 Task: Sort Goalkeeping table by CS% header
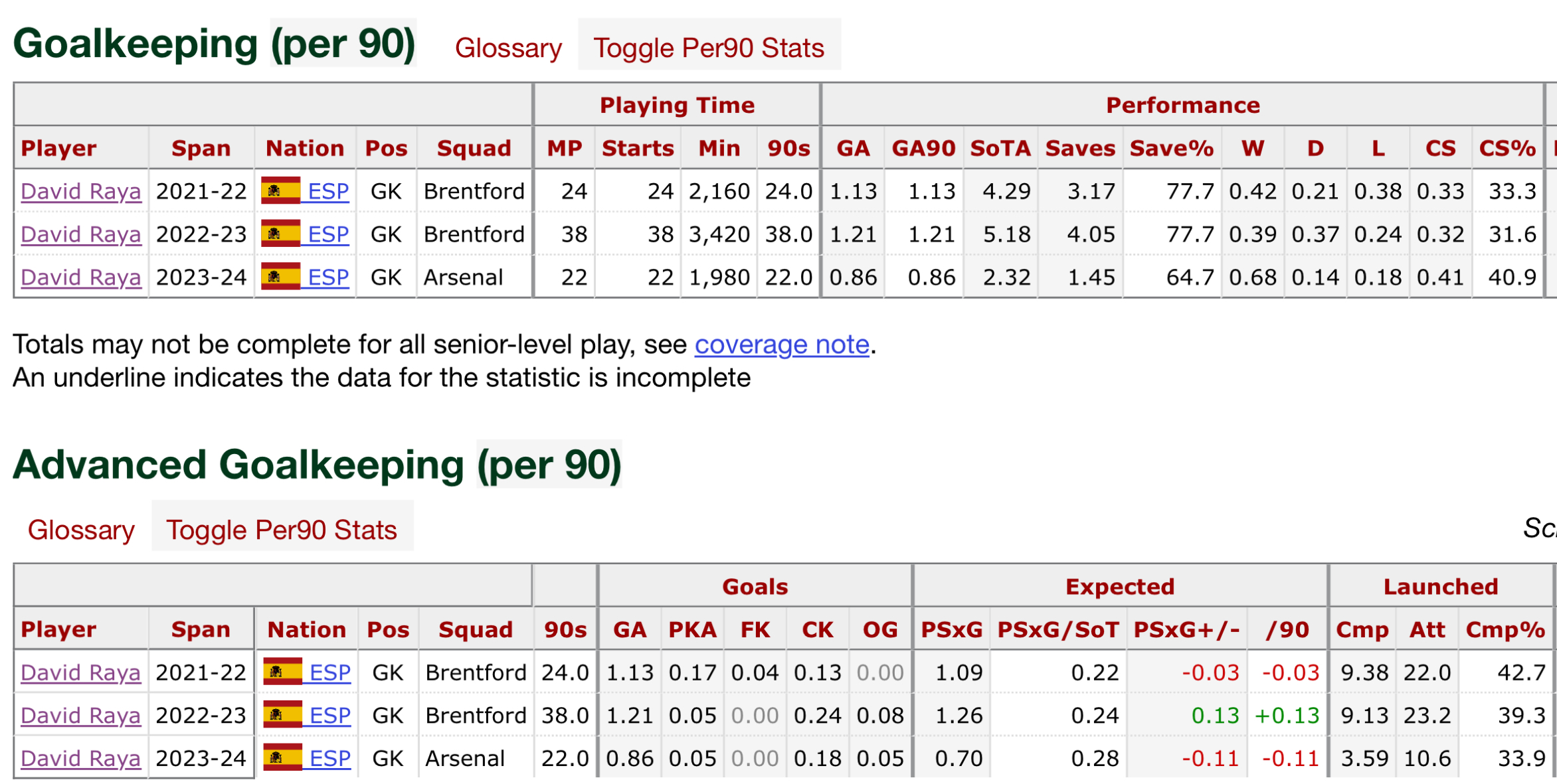(1507, 148)
